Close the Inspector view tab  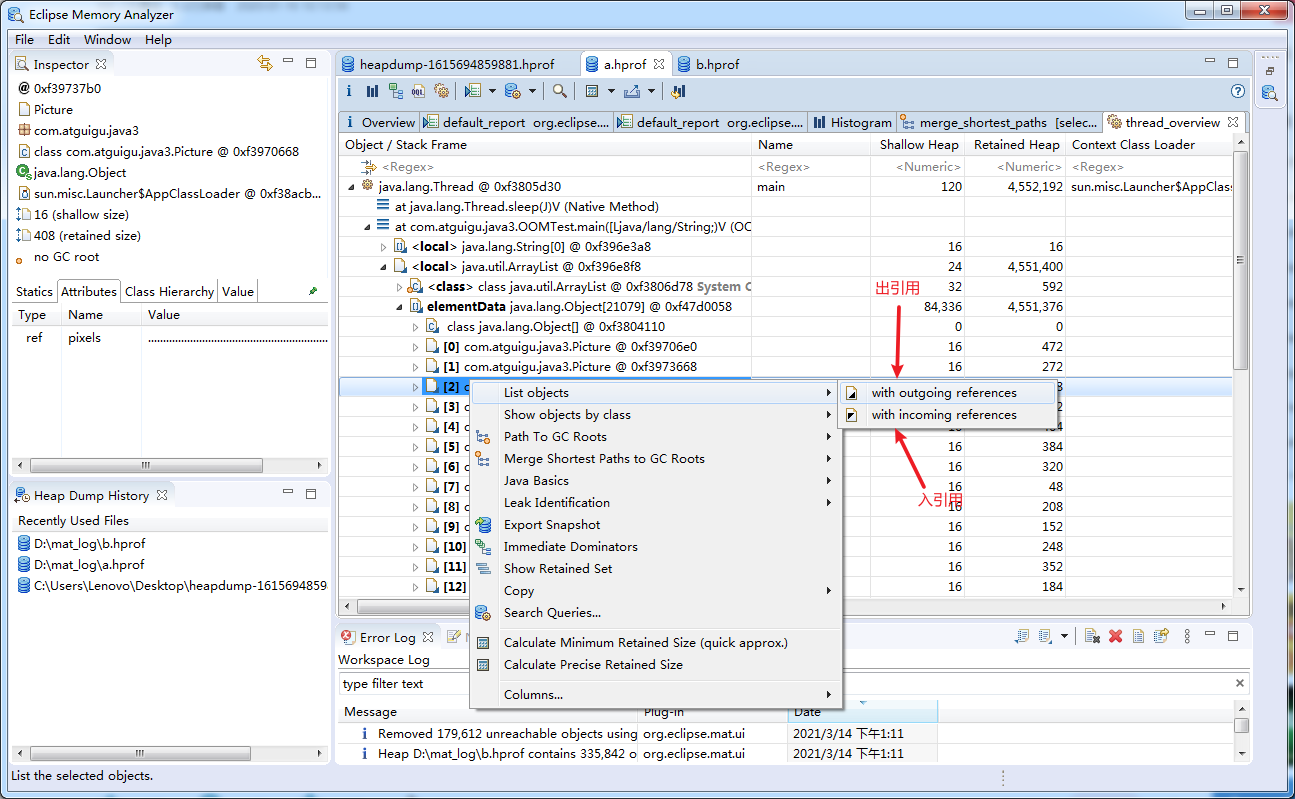point(100,64)
